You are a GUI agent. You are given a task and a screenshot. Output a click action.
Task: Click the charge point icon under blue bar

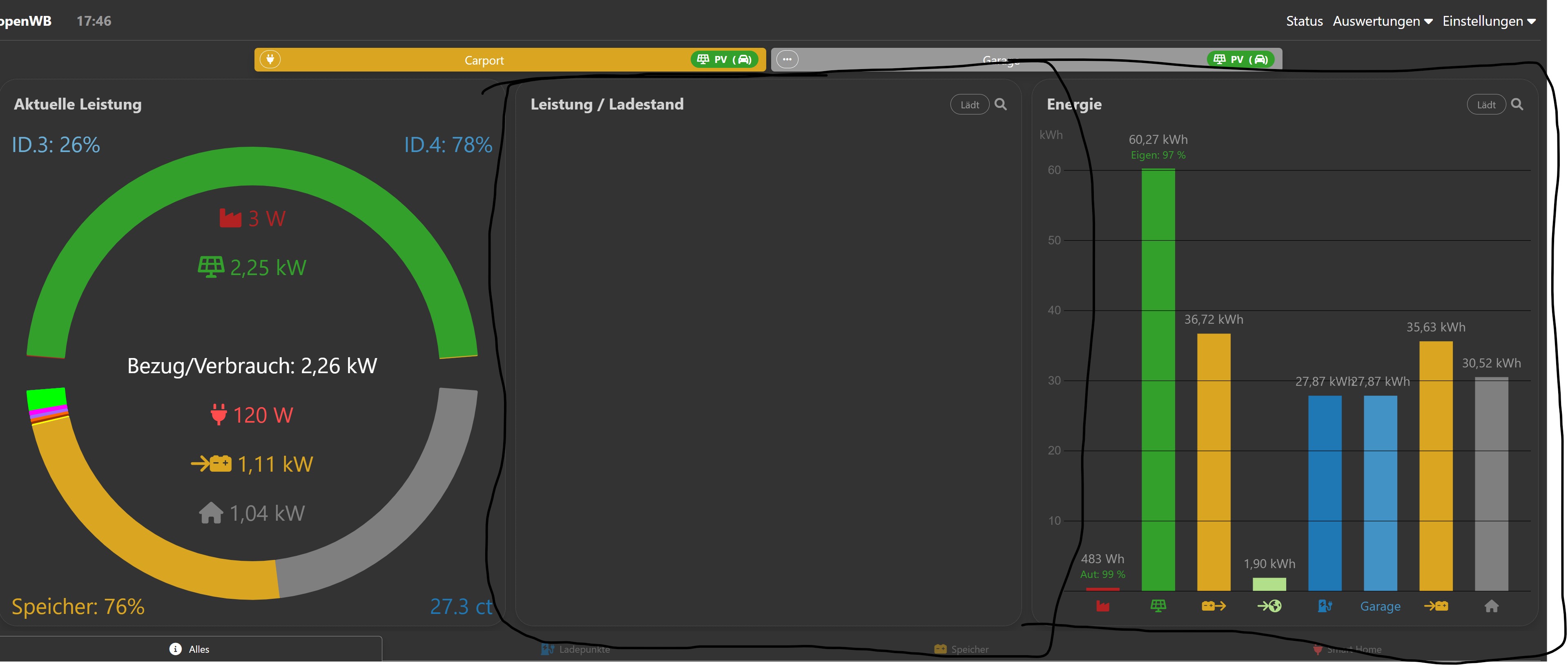1325,606
